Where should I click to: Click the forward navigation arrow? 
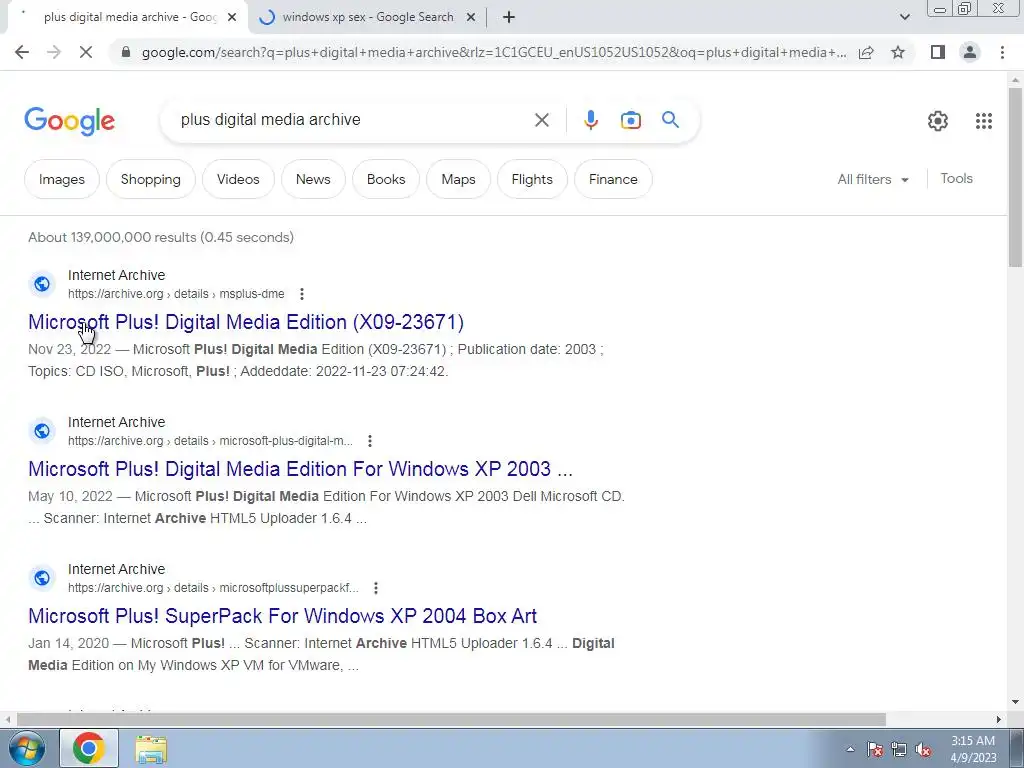coord(54,52)
